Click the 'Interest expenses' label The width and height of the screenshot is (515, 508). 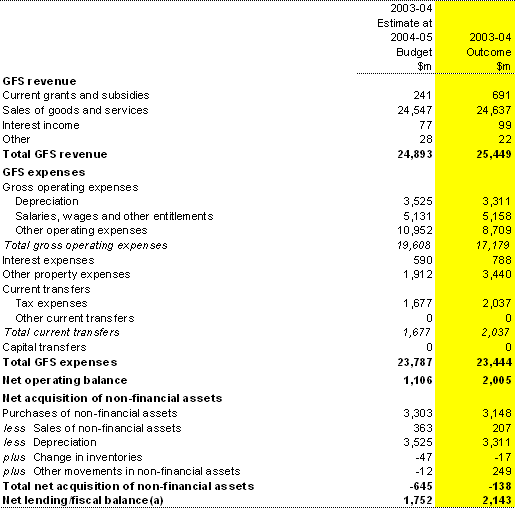tap(48, 260)
